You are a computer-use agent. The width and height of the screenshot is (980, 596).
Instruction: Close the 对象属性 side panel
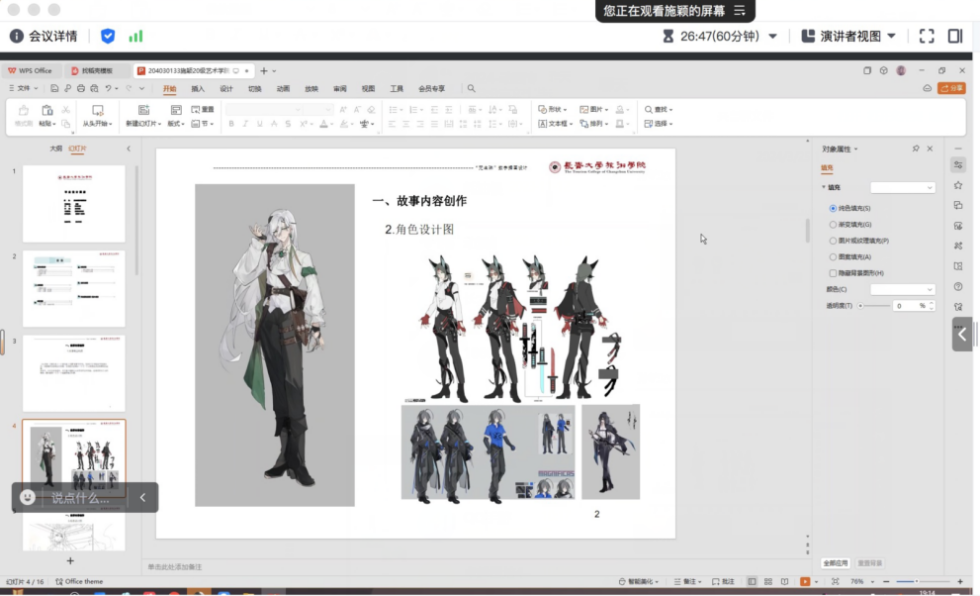click(930, 149)
